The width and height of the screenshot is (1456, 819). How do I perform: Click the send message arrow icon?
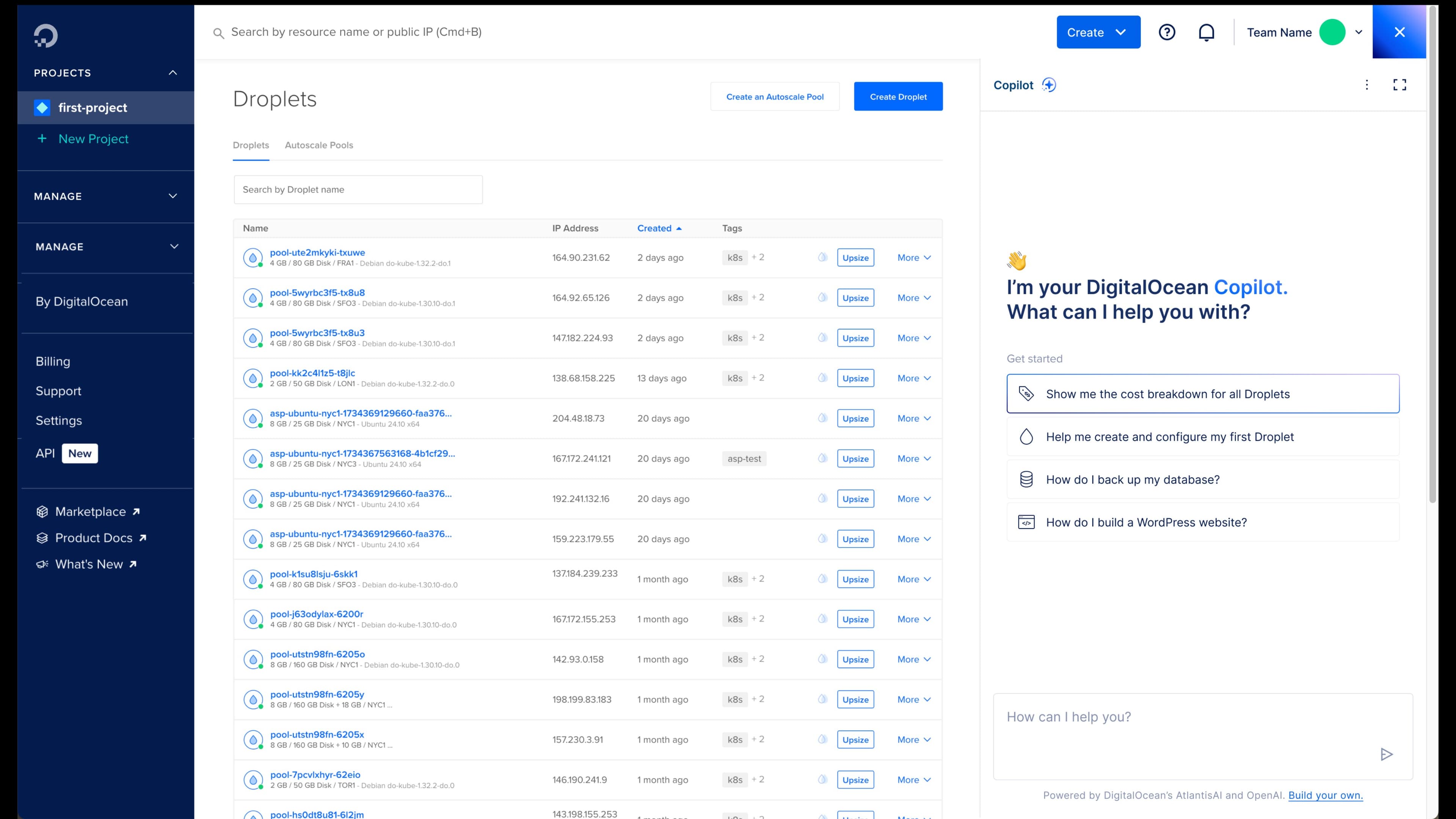click(x=1387, y=754)
